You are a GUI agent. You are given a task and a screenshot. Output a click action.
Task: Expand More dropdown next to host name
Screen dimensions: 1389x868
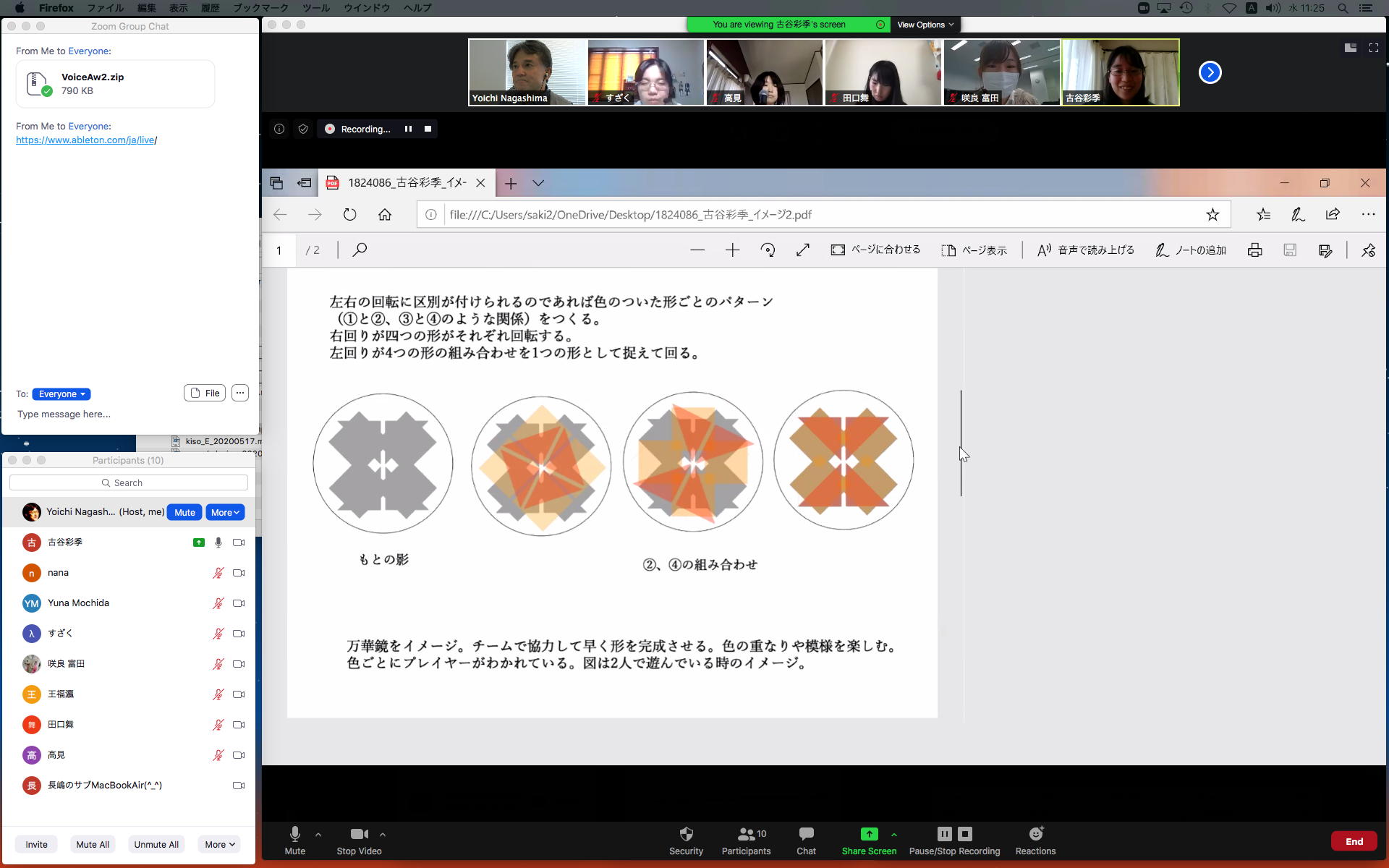pos(225,512)
